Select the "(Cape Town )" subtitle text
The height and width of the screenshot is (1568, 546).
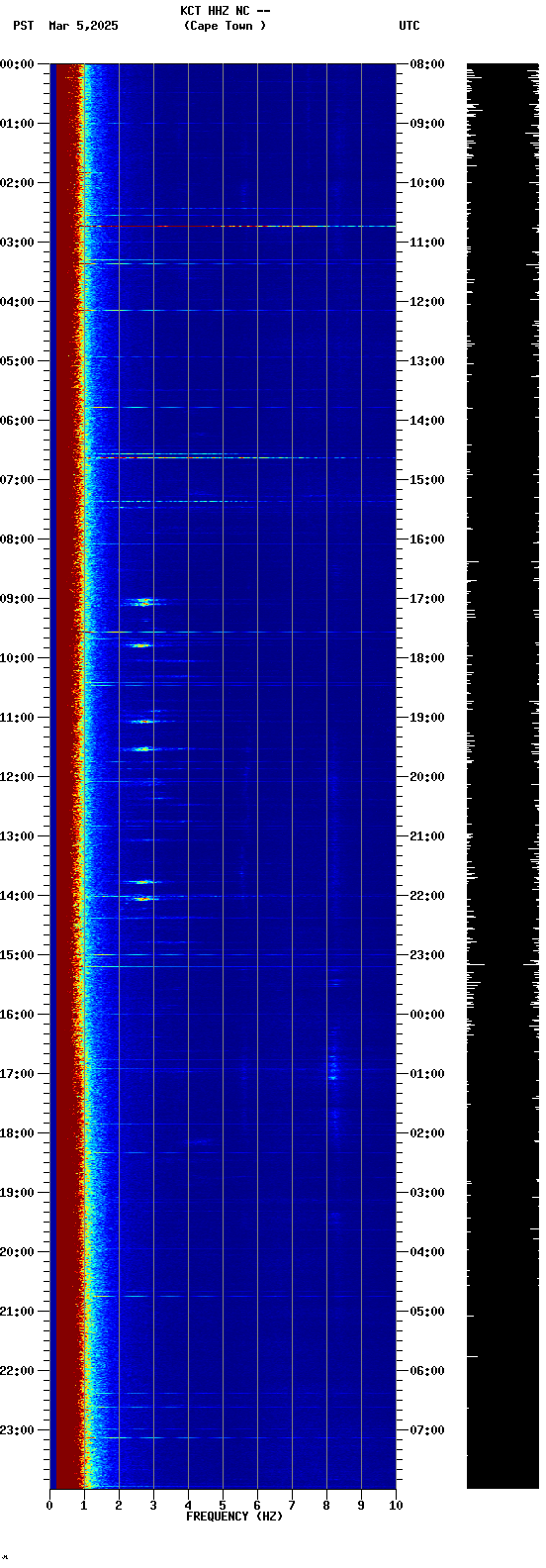(x=225, y=26)
